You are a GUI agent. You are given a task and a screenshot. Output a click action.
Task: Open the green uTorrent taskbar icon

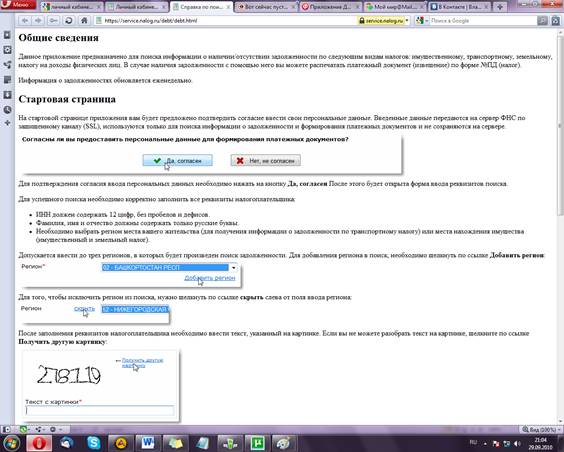click(257, 443)
